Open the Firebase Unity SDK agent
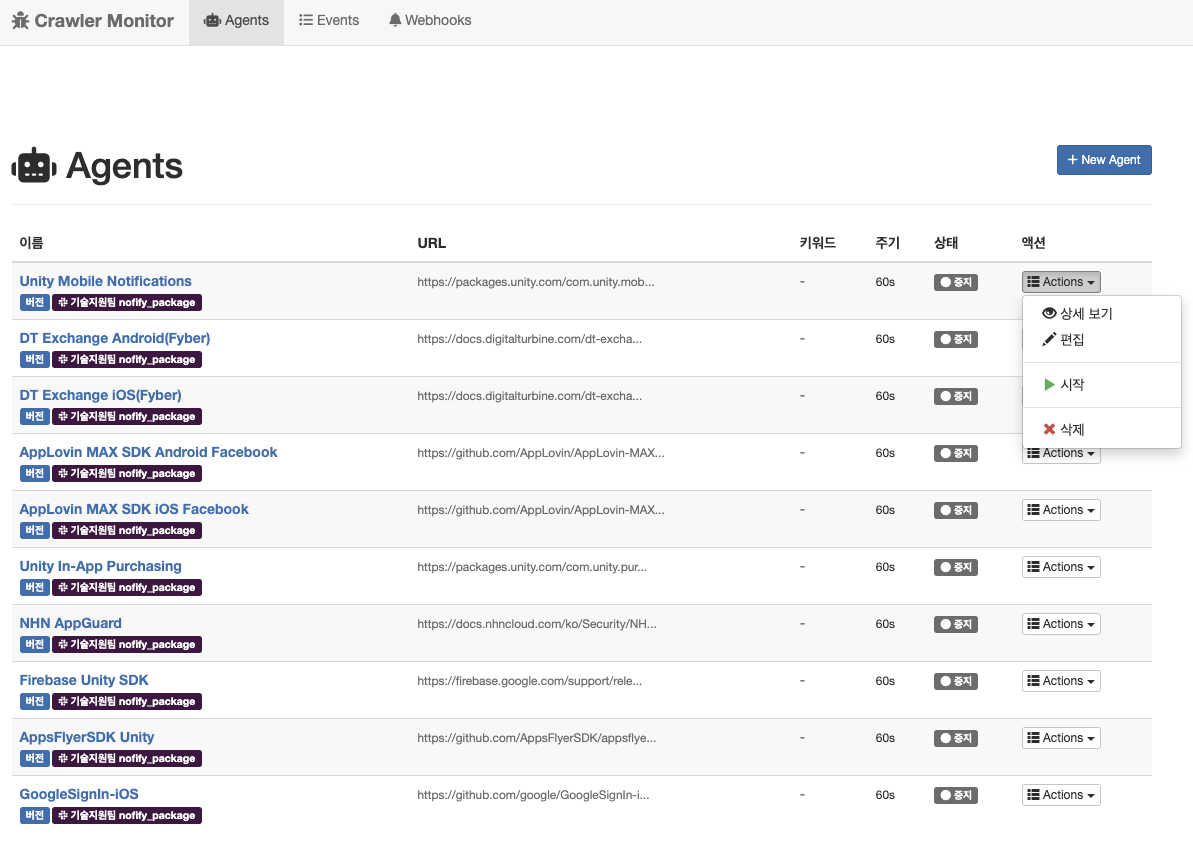 point(84,681)
